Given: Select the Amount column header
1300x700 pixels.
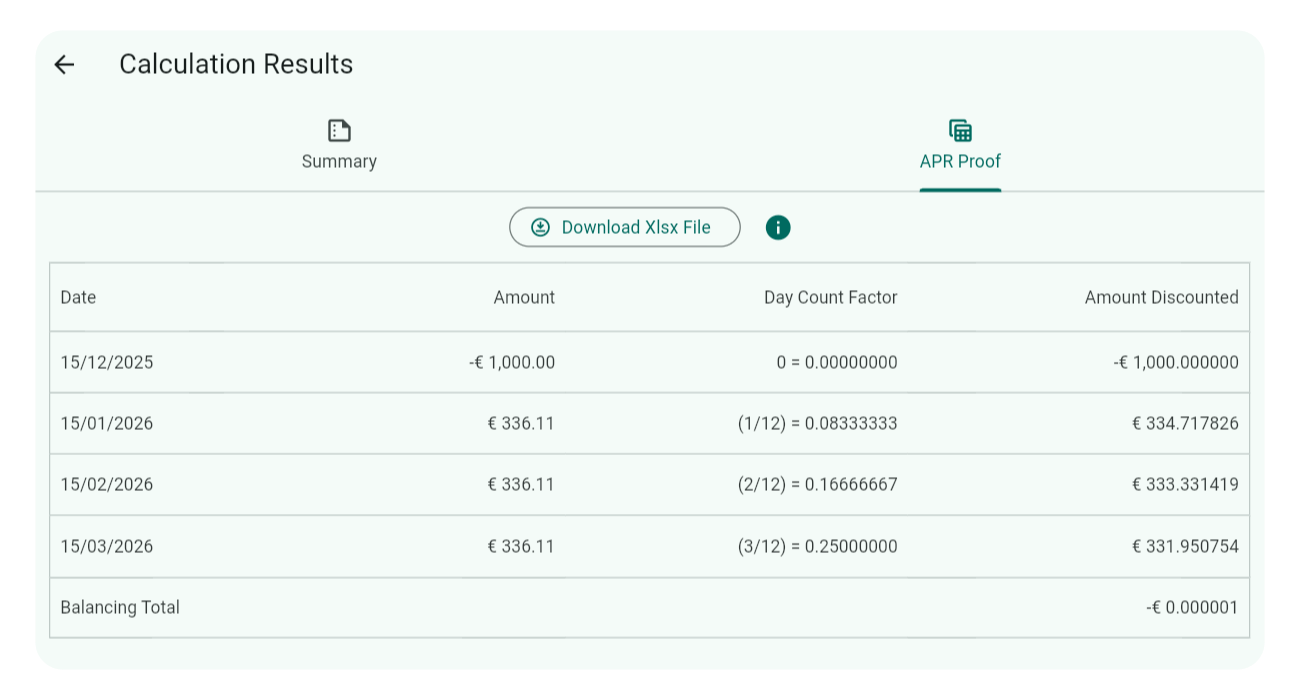Looking at the screenshot, I should coord(524,297).
